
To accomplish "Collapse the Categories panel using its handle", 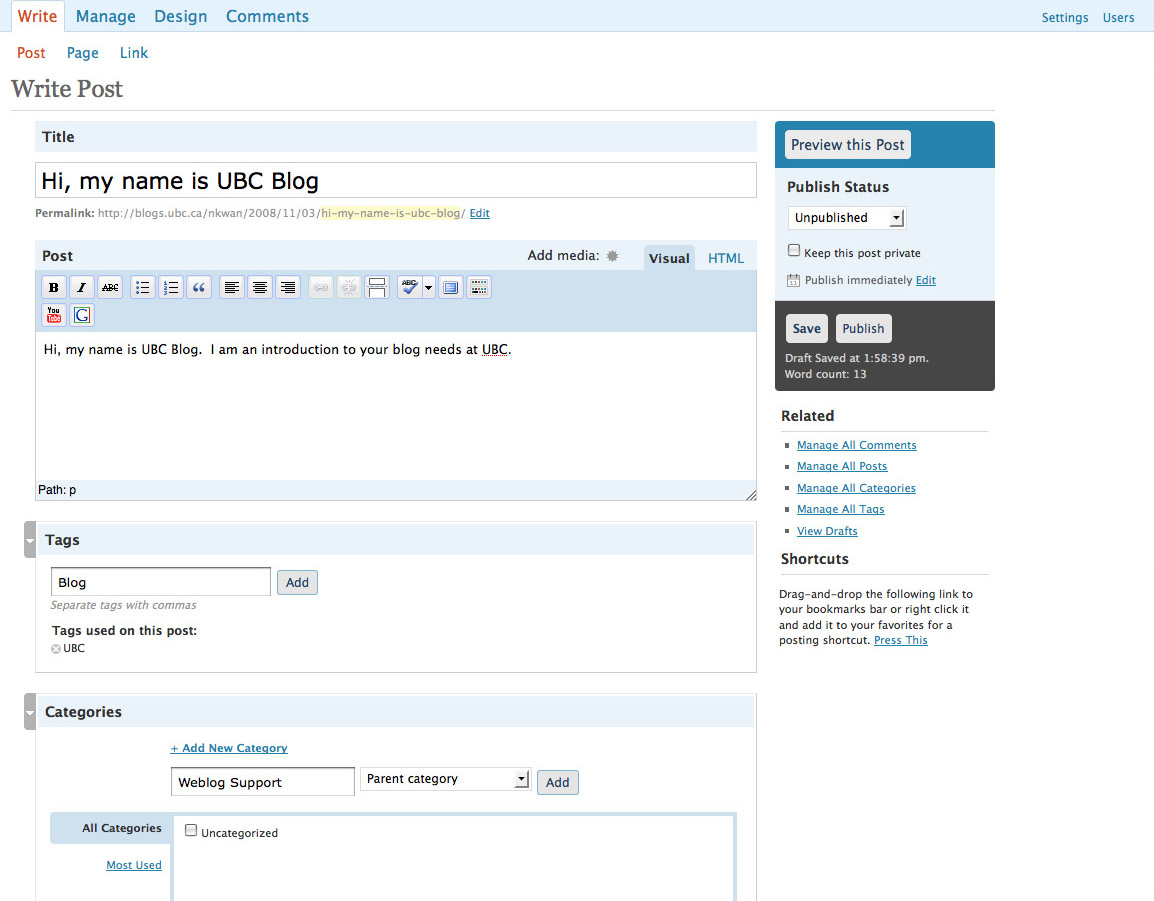I will point(29,712).
